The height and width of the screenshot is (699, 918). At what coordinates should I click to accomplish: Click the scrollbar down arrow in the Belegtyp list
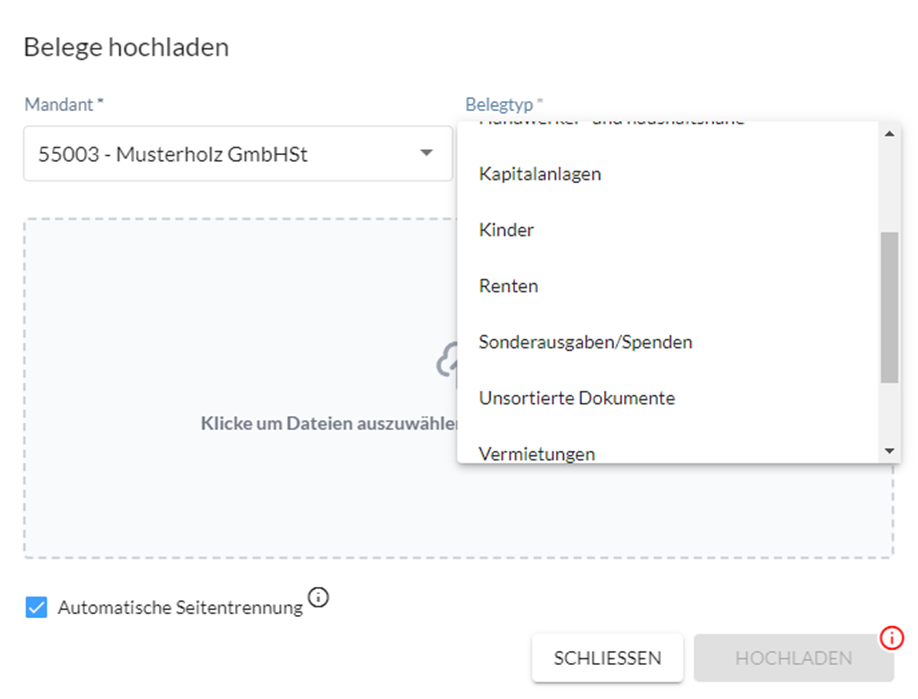[x=889, y=451]
